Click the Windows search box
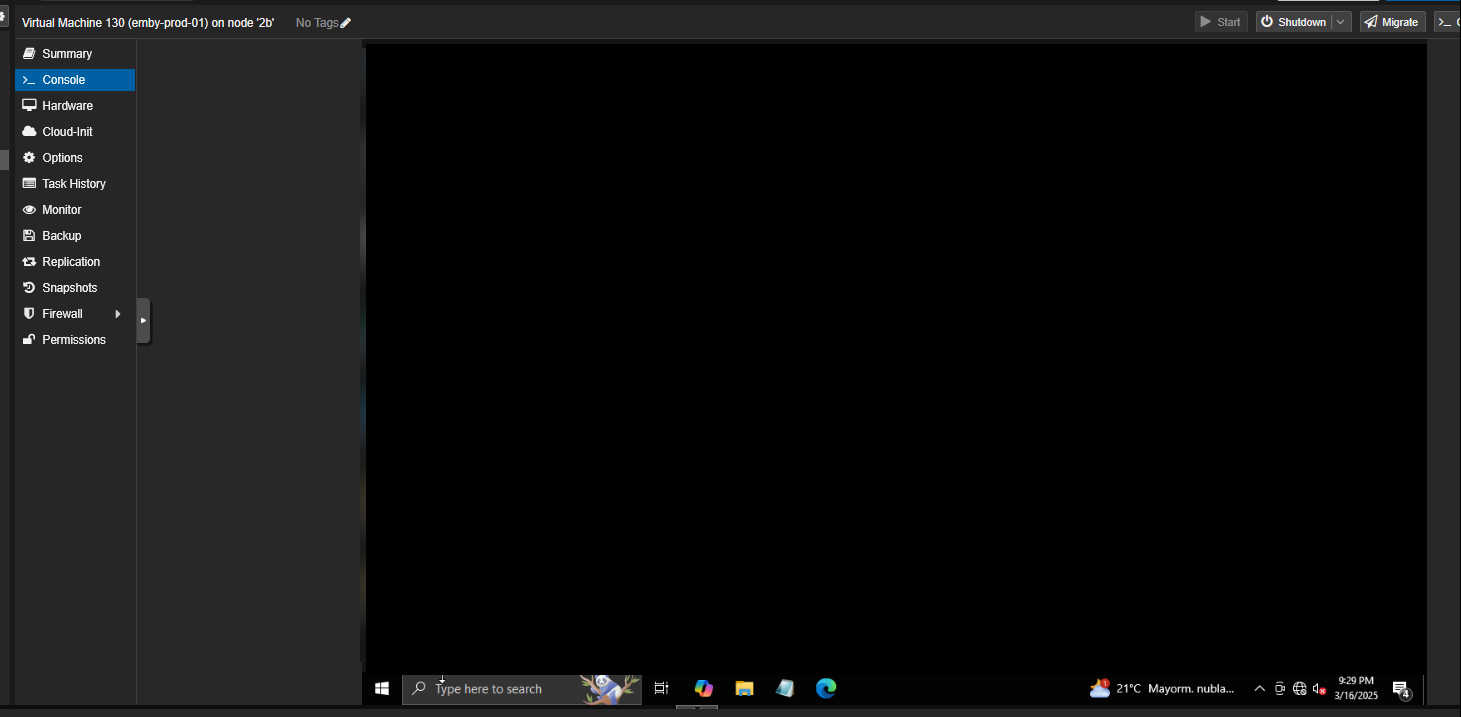This screenshot has height=717, width=1461. coord(490,689)
